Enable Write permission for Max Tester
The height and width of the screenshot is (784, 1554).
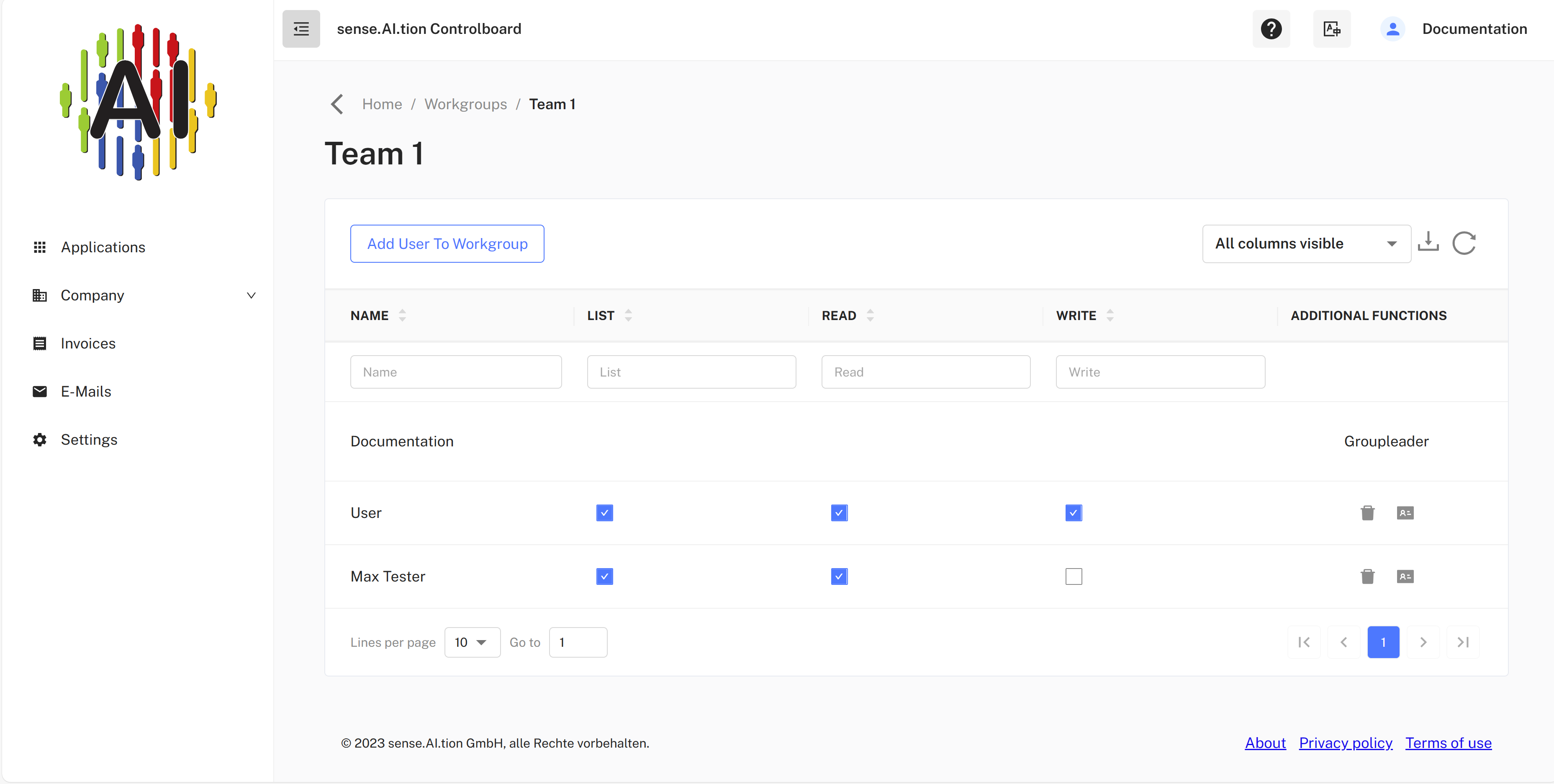click(x=1073, y=576)
